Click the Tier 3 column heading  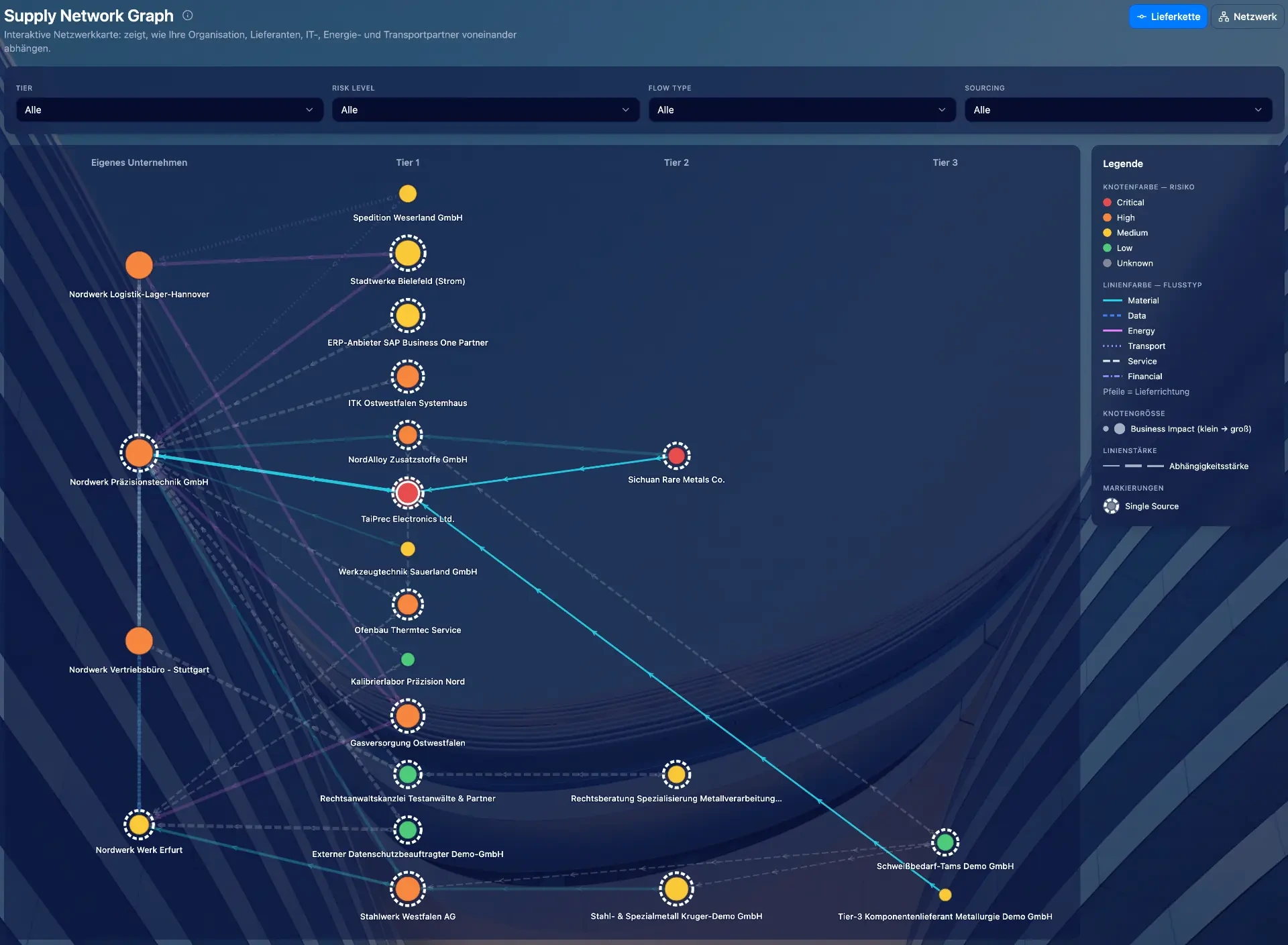945,162
